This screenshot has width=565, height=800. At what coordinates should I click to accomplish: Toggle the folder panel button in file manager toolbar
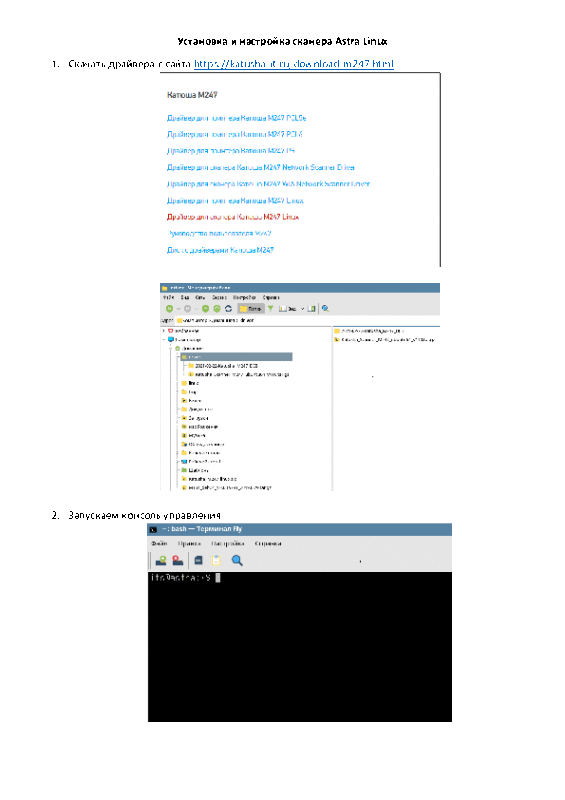[x=251, y=309]
